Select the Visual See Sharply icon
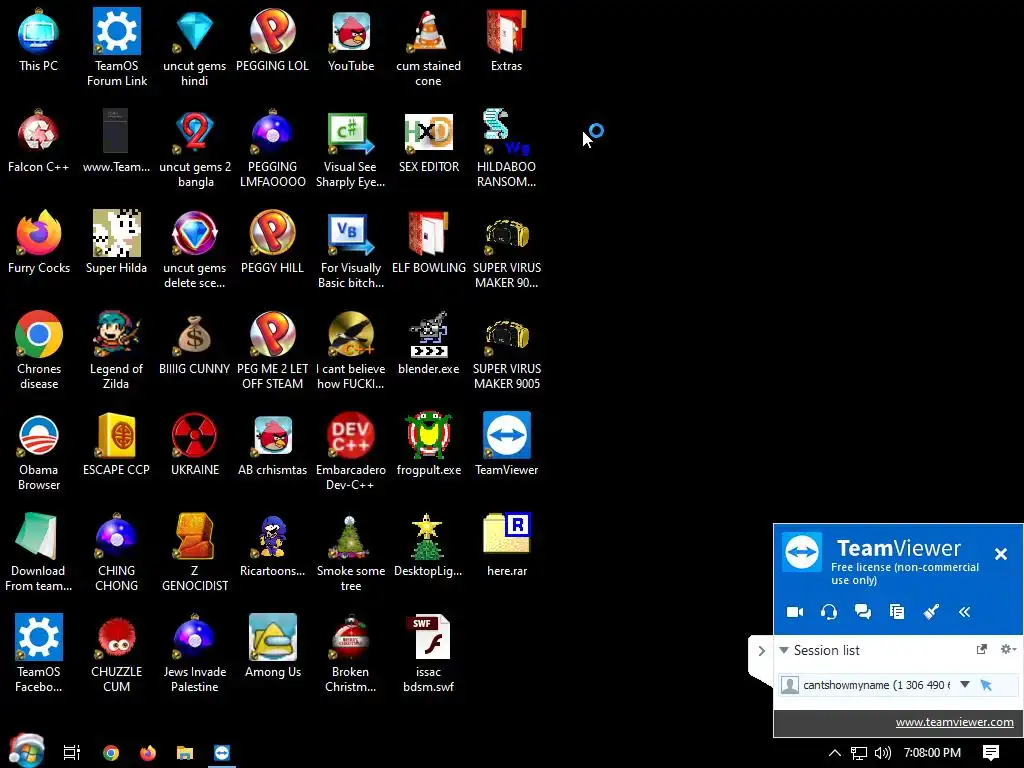 [x=351, y=149]
